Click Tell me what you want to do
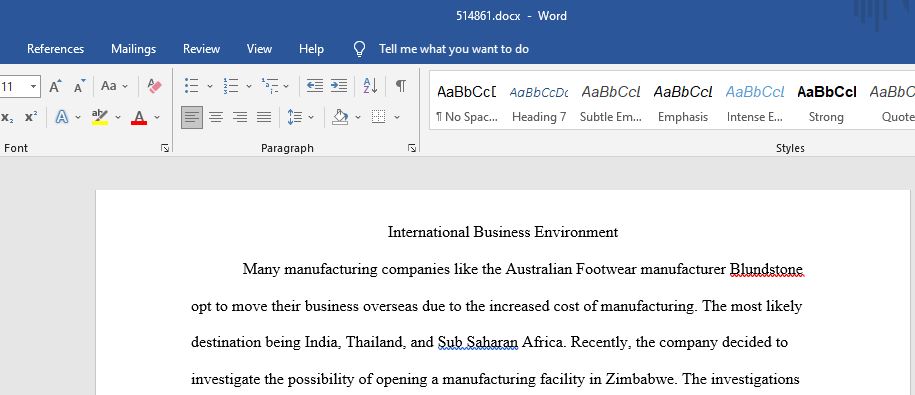This screenshot has width=915, height=395. point(454,49)
